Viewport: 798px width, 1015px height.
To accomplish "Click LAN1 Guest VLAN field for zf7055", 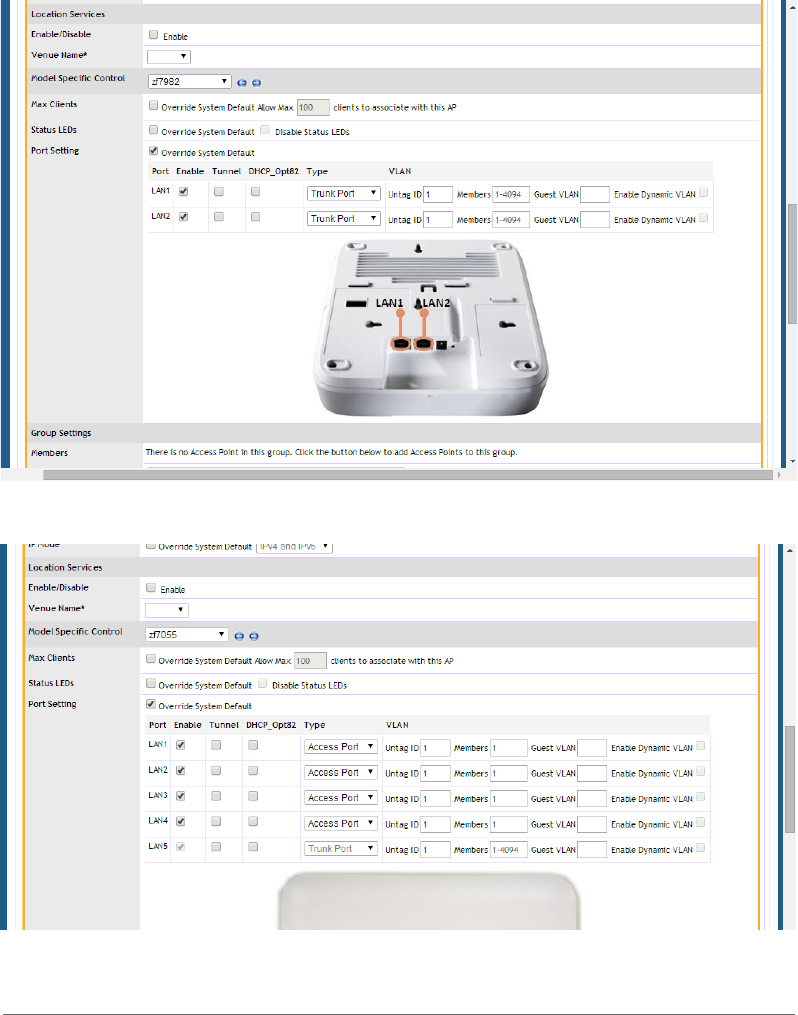I will point(592,748).
